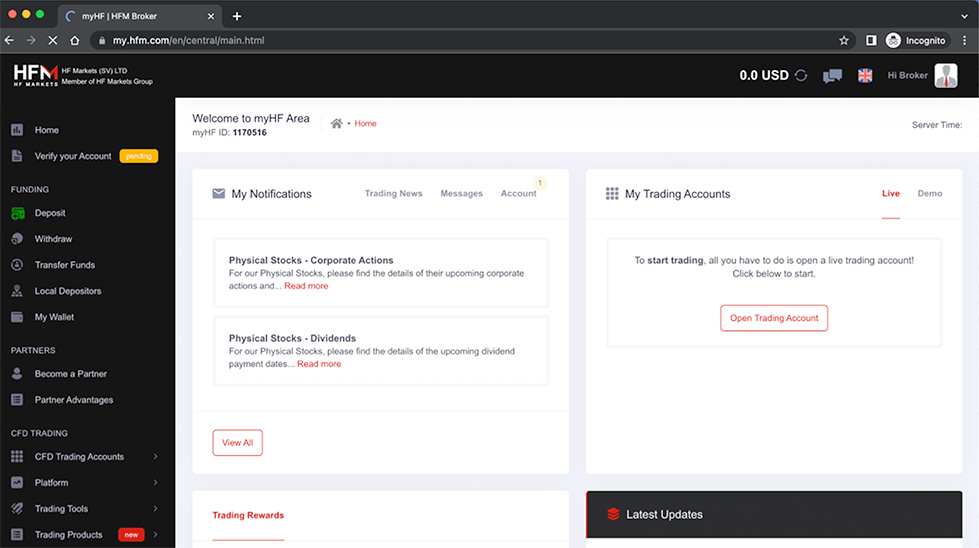Click the Partner Advantages list icon
This screenshot has height=548, width=979.
click(17, 399)
